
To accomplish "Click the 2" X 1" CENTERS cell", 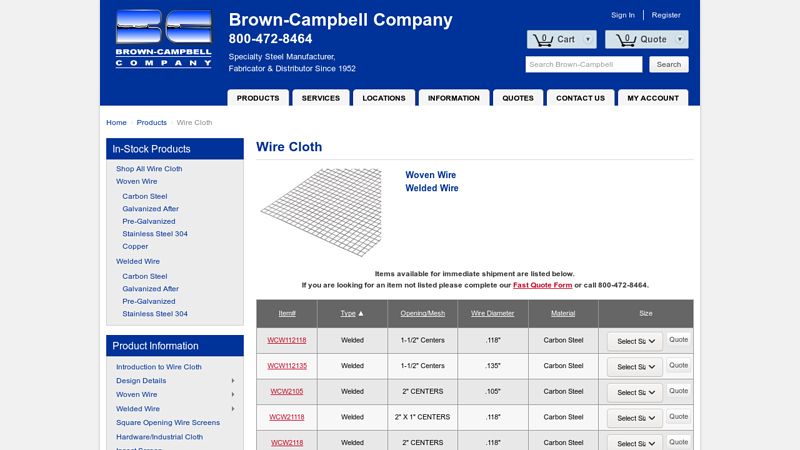I will 422,417.
